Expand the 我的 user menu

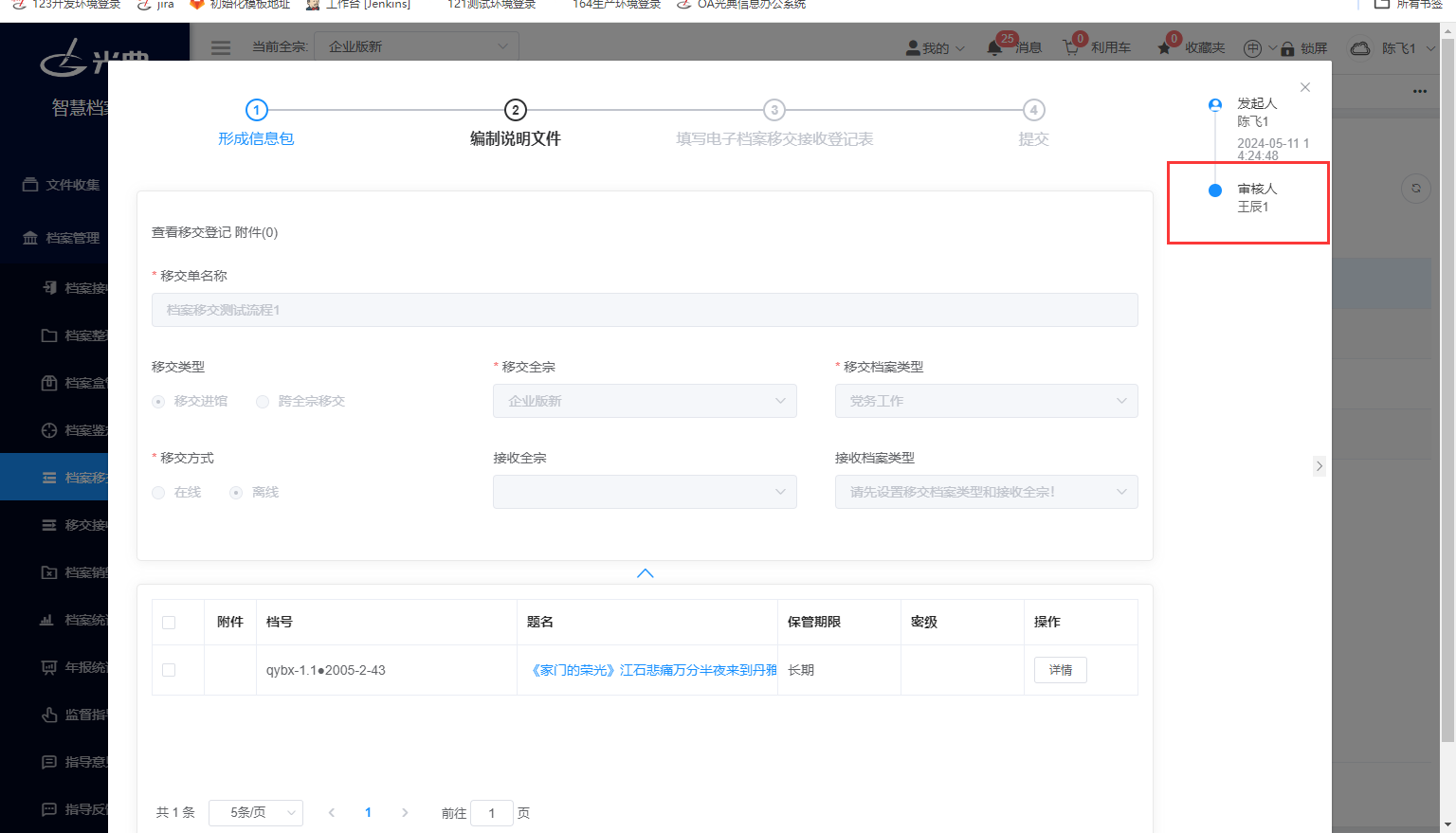point(935,47)
